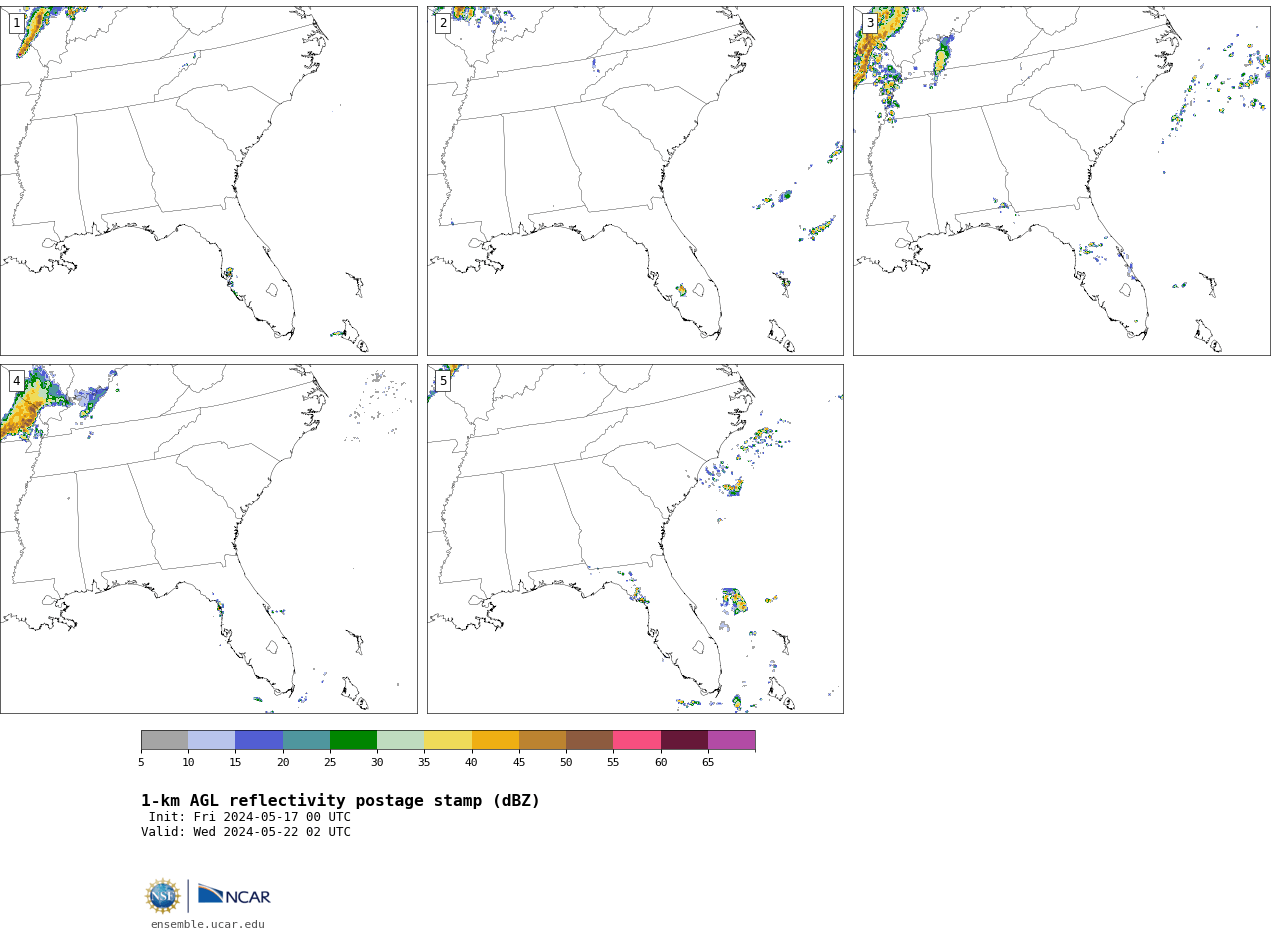Select the pale green 30-35 dBZ swatch
Viewport: 1280px width, 936px height.
click(401, 740)
